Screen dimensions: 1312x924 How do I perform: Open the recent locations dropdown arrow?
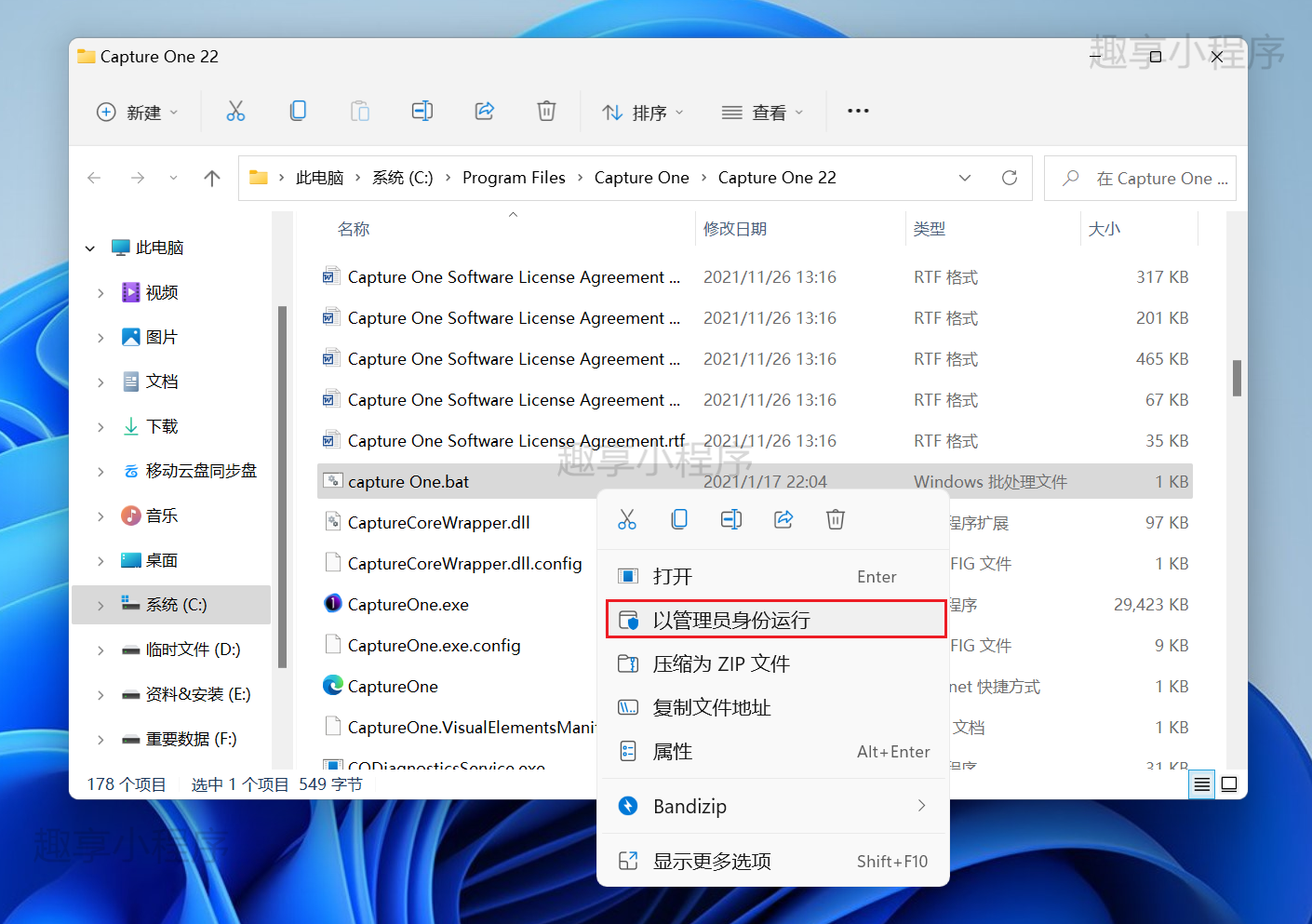[173, 178]
